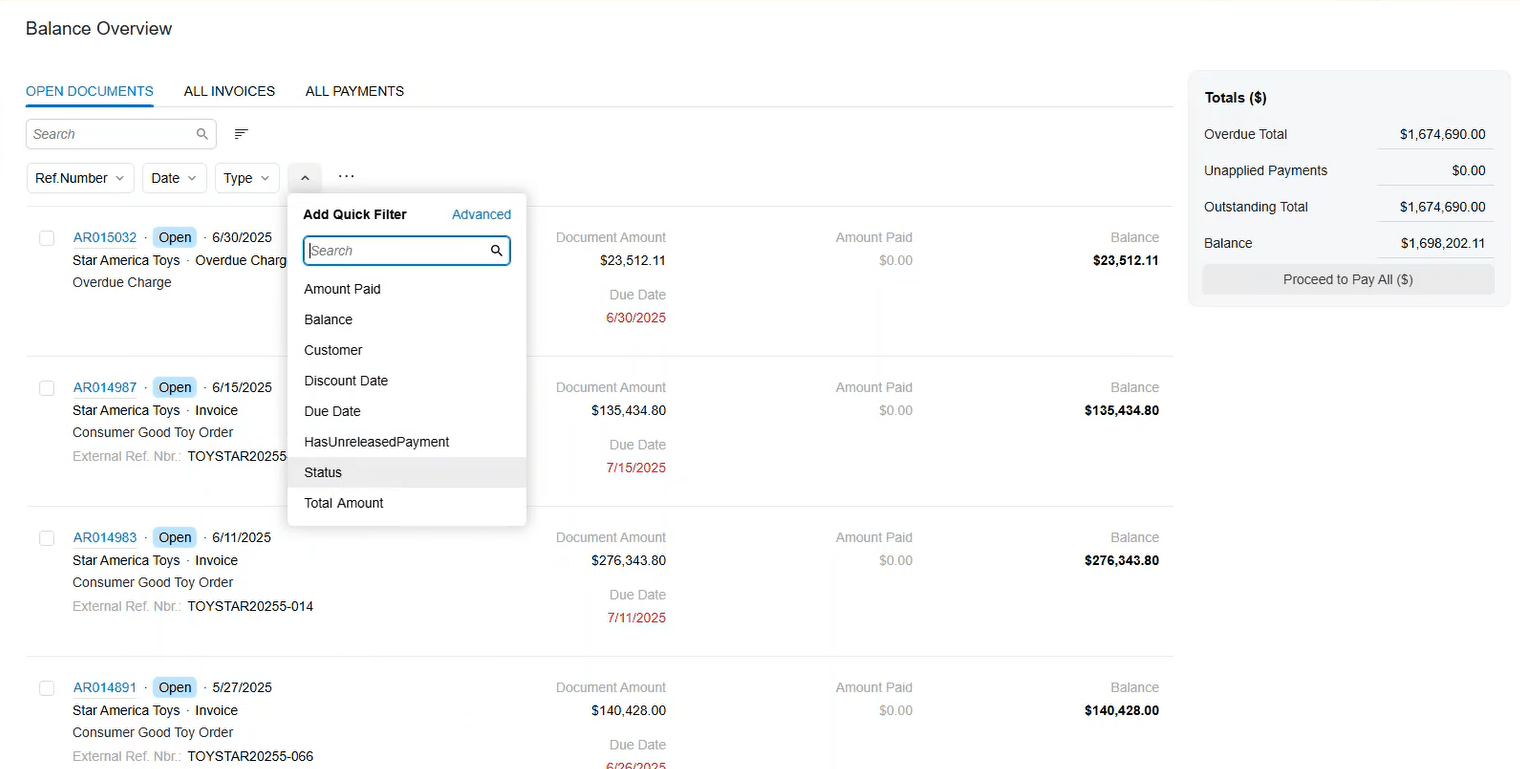Screen dimensions: 1520x769
Task: Click document date 5/27/2025
Action: 242,688
